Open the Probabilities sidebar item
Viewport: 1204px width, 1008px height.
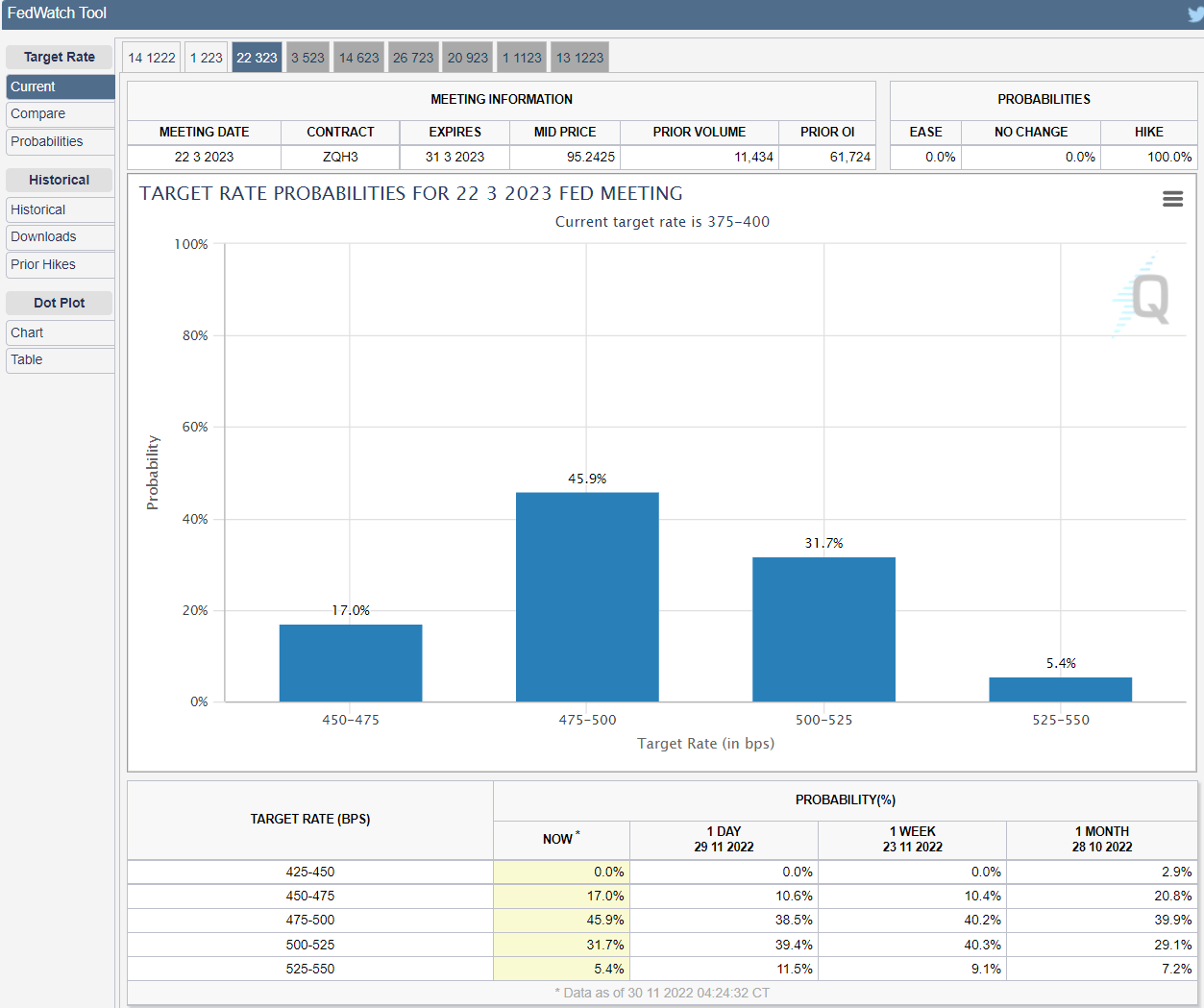(61, 141)
